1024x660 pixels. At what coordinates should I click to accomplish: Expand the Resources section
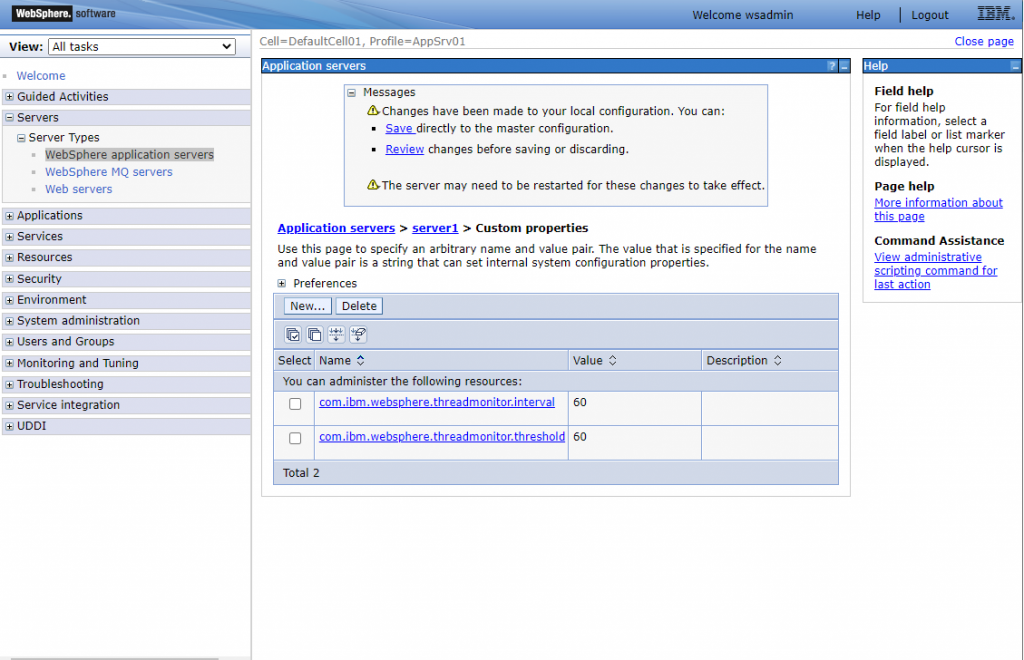(x=9, y=257)
